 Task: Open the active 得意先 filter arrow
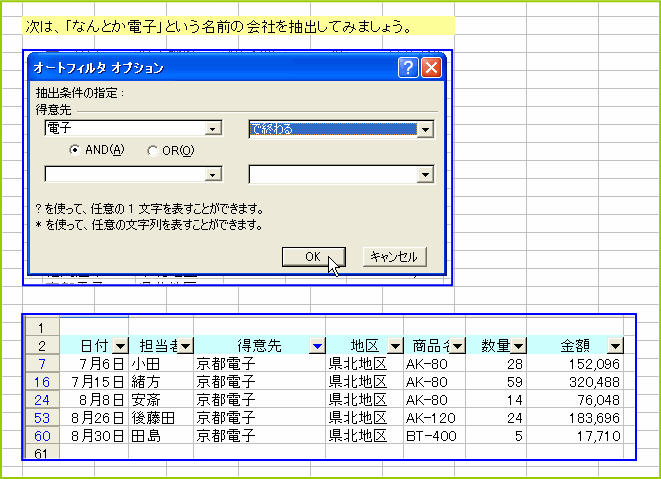pos(317,346)
